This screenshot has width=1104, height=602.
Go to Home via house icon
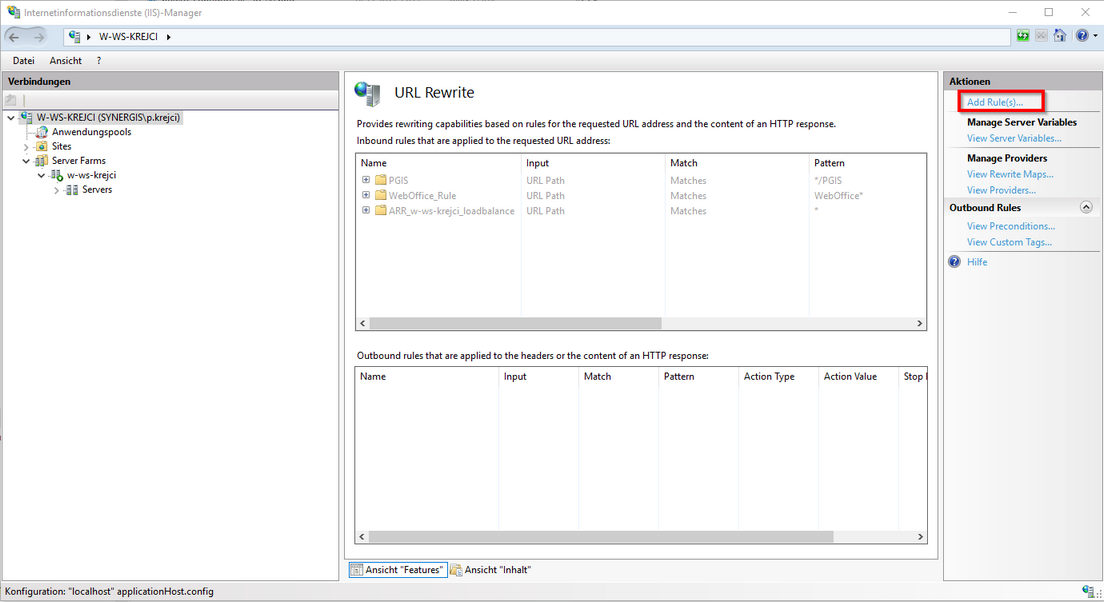coord(1060,36)
